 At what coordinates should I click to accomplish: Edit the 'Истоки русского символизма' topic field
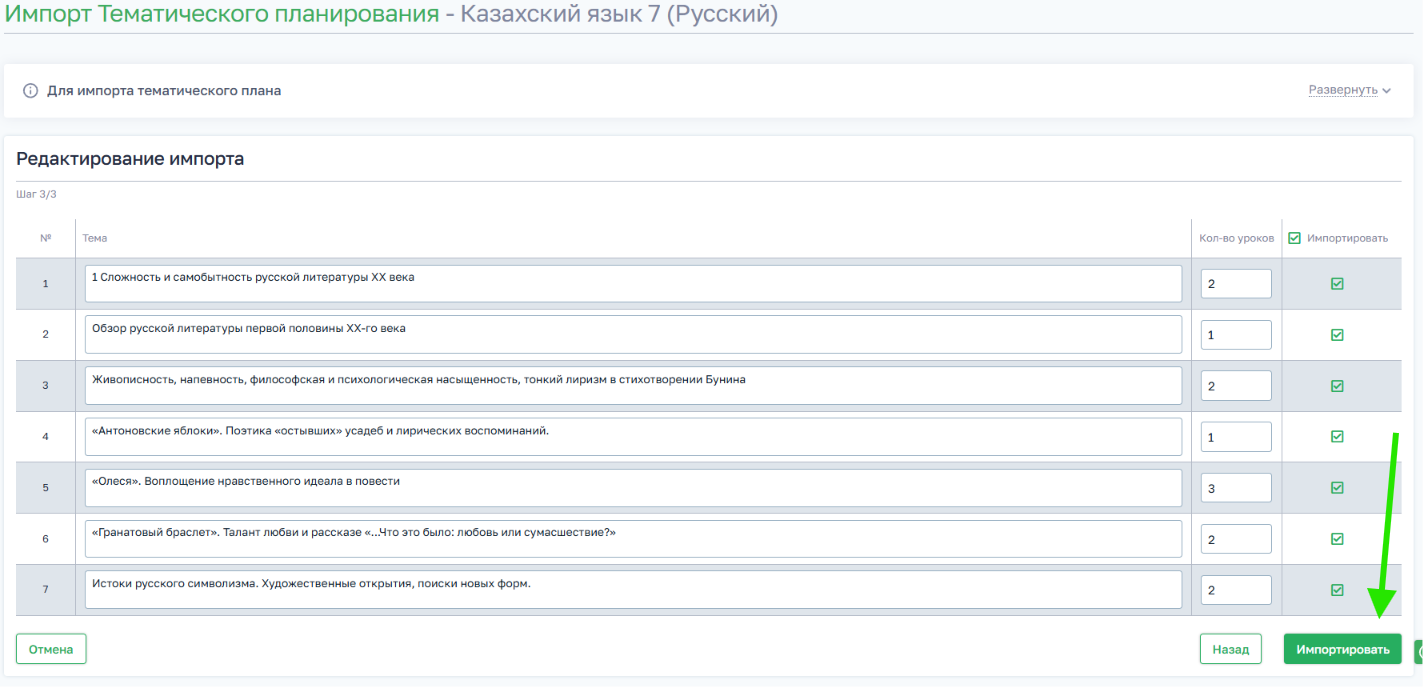point(633,589)
